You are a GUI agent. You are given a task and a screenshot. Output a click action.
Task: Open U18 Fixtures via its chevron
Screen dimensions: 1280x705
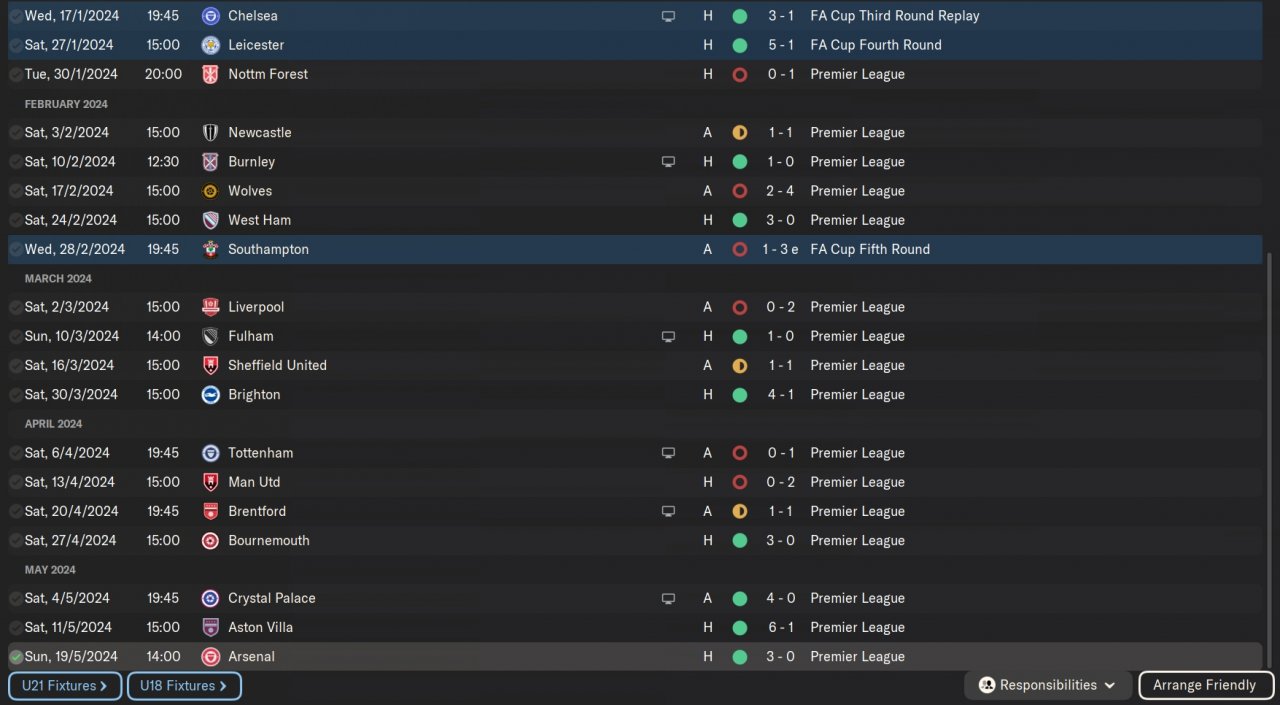(222, 686)
